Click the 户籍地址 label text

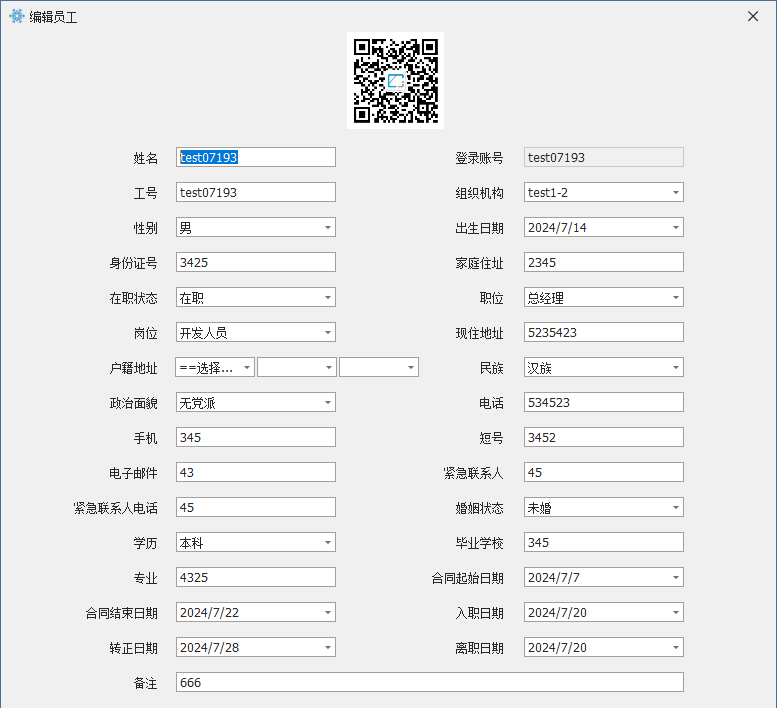pyautogui.click(x=133, y=368)
